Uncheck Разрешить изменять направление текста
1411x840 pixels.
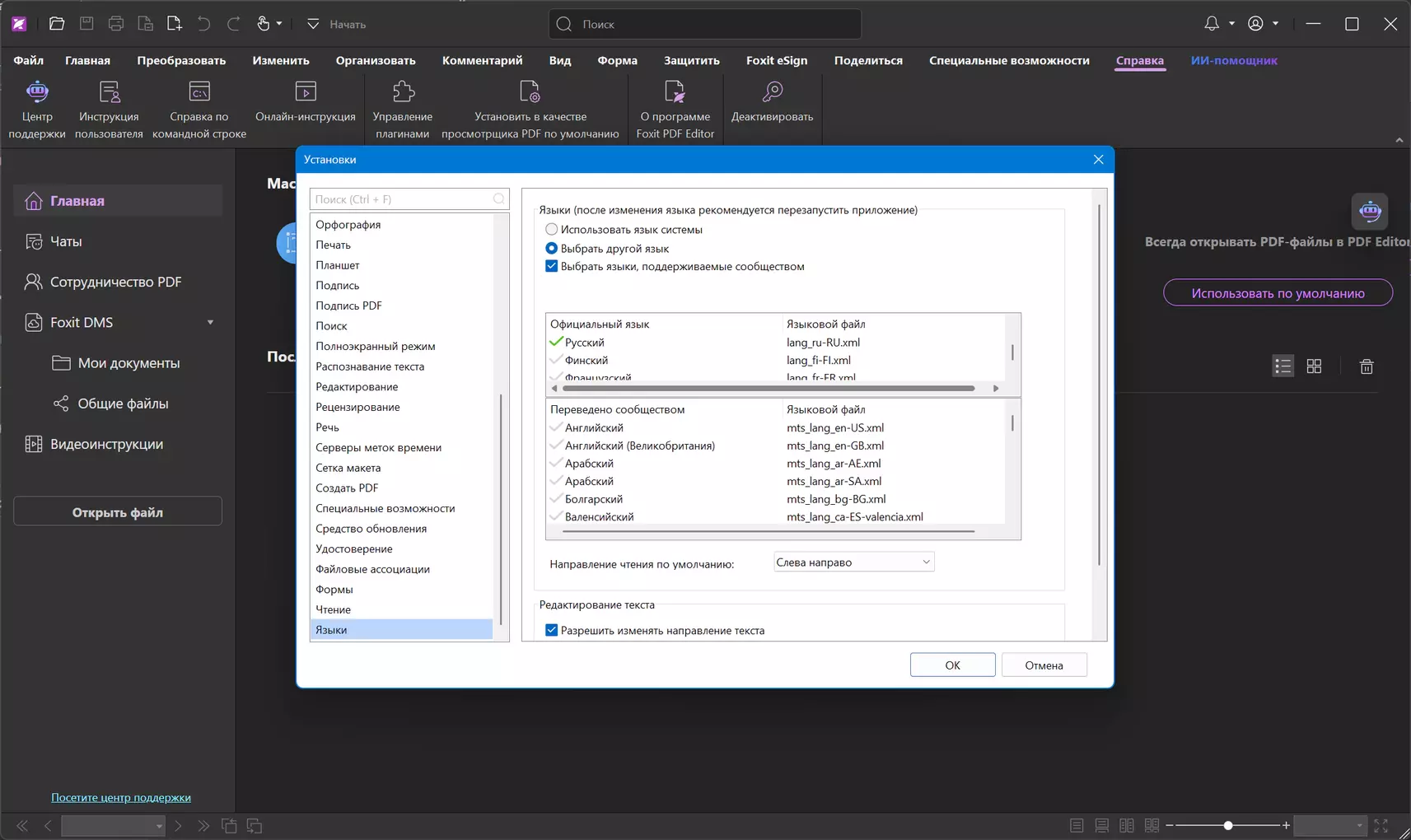[x=552, y=630]
